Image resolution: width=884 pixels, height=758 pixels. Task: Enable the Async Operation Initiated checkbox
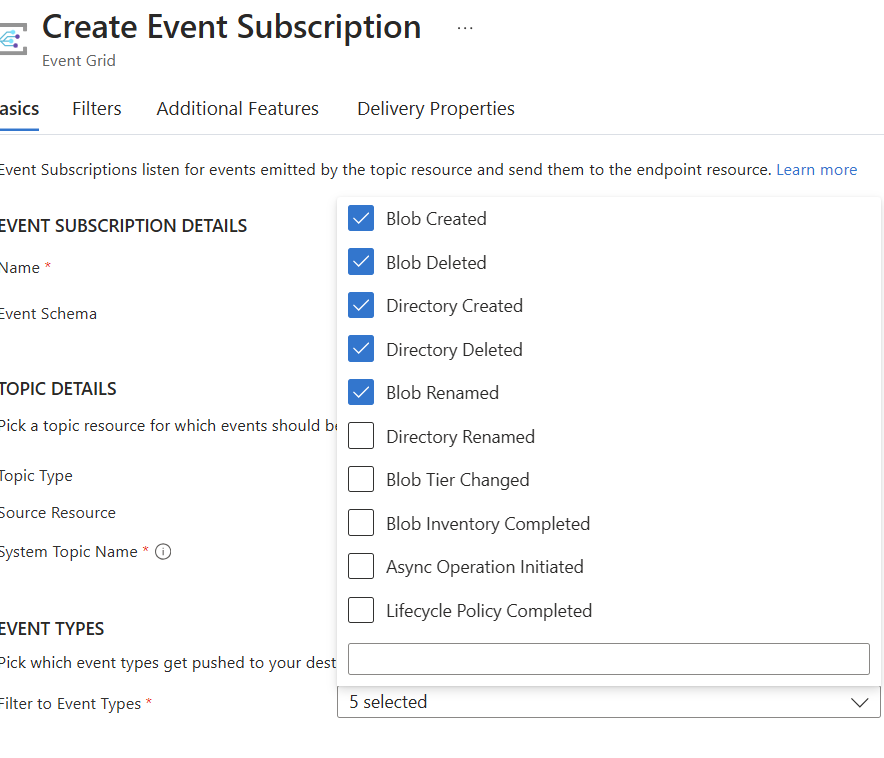[361, 566]
